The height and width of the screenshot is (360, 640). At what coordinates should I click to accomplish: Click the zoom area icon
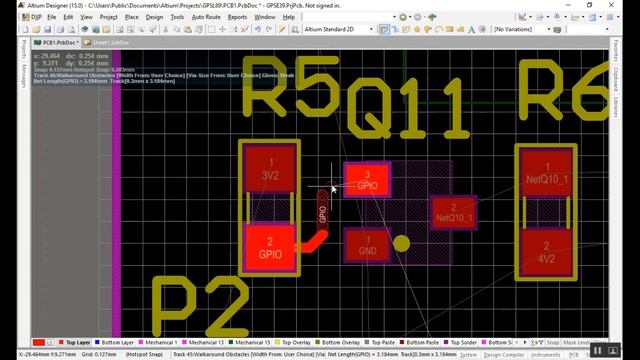pyautogui.click(x=131, y=29)
